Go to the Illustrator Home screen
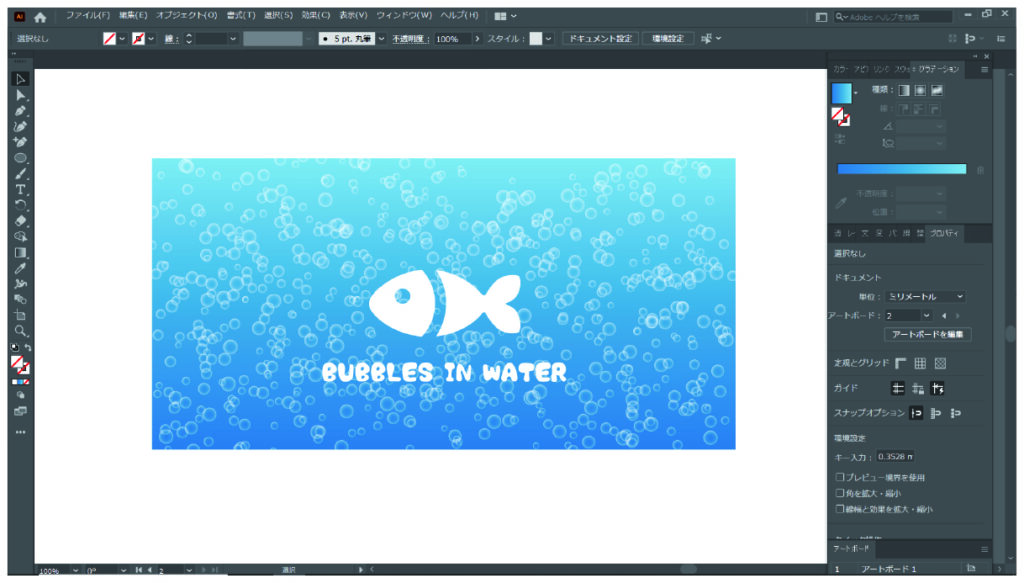This screenshot has width=1024, height=583. pos(40,17)
